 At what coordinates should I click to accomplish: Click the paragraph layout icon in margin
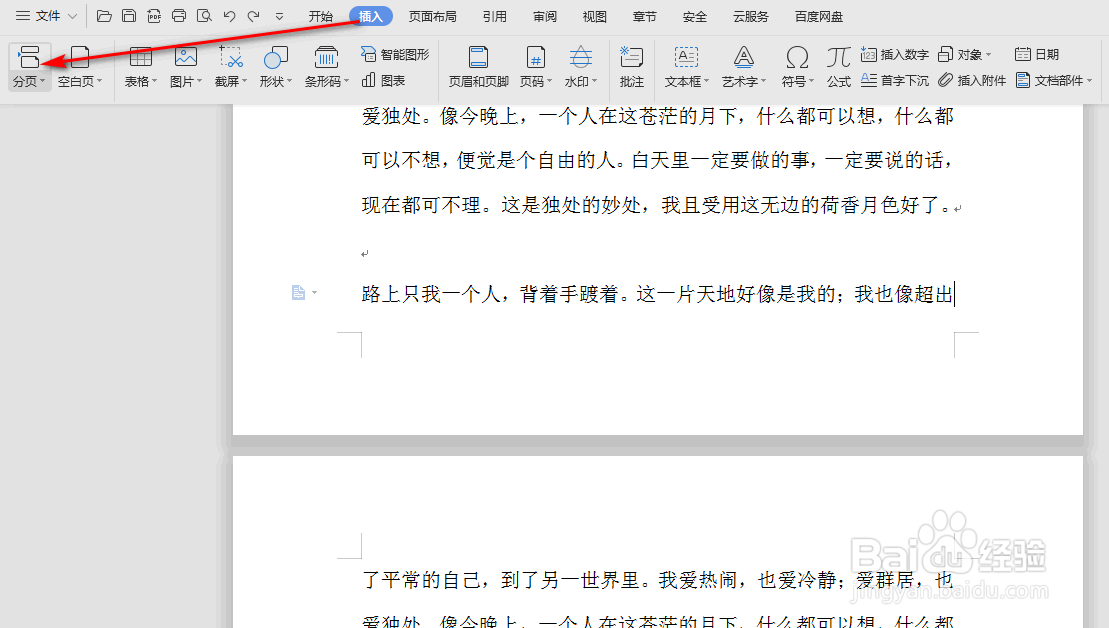click(x=298, y=293)
